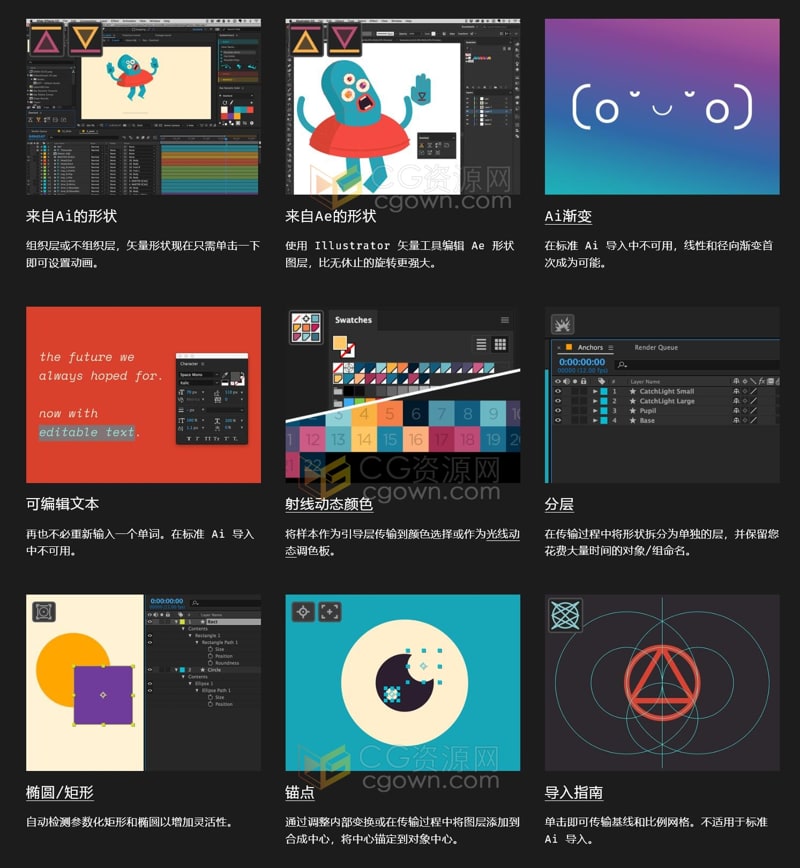800x868 pixels.
Task: Click the red triangle emblem in the guides image
Action: [x=662, y=682]
